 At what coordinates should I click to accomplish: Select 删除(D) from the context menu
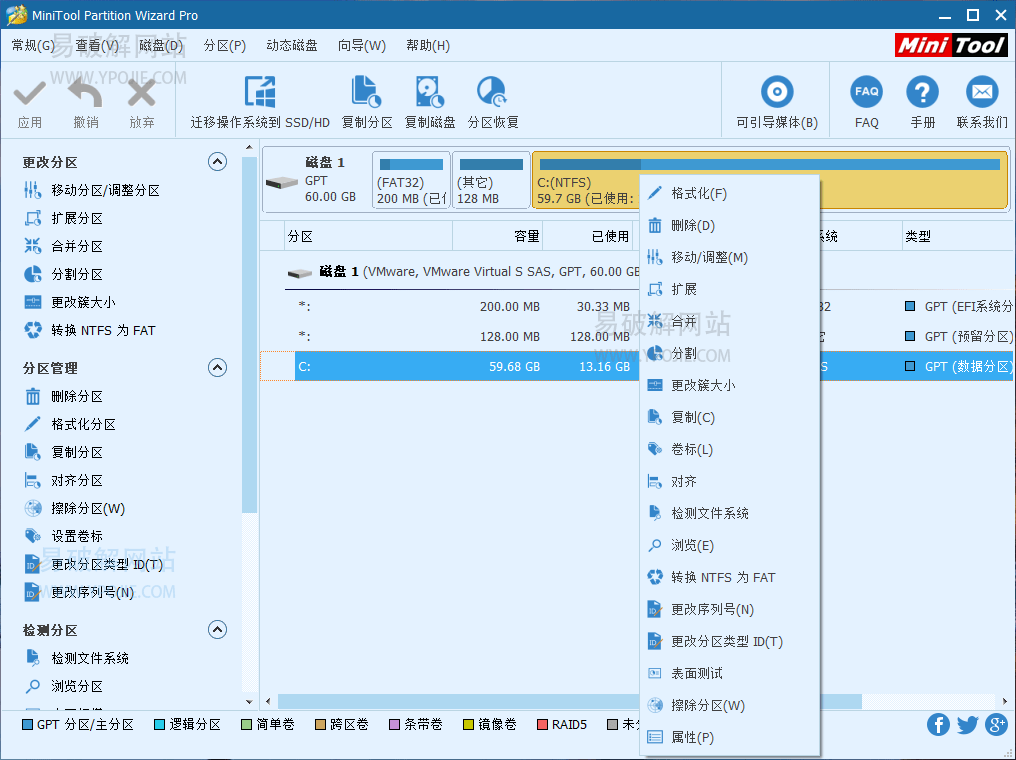[x=691, y=225]
